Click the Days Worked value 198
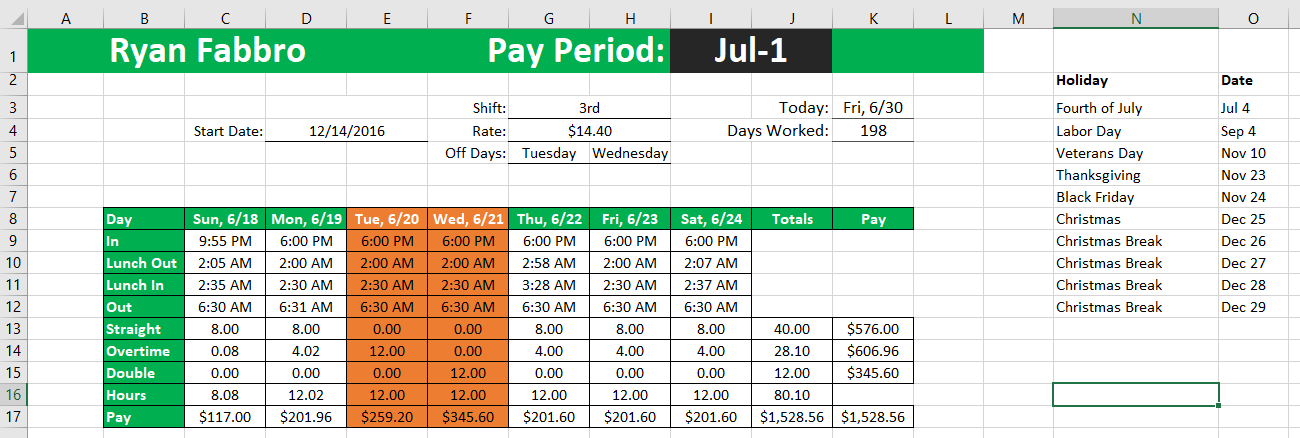Viewport: 1300px width, 438px height. tap(872, 131)
